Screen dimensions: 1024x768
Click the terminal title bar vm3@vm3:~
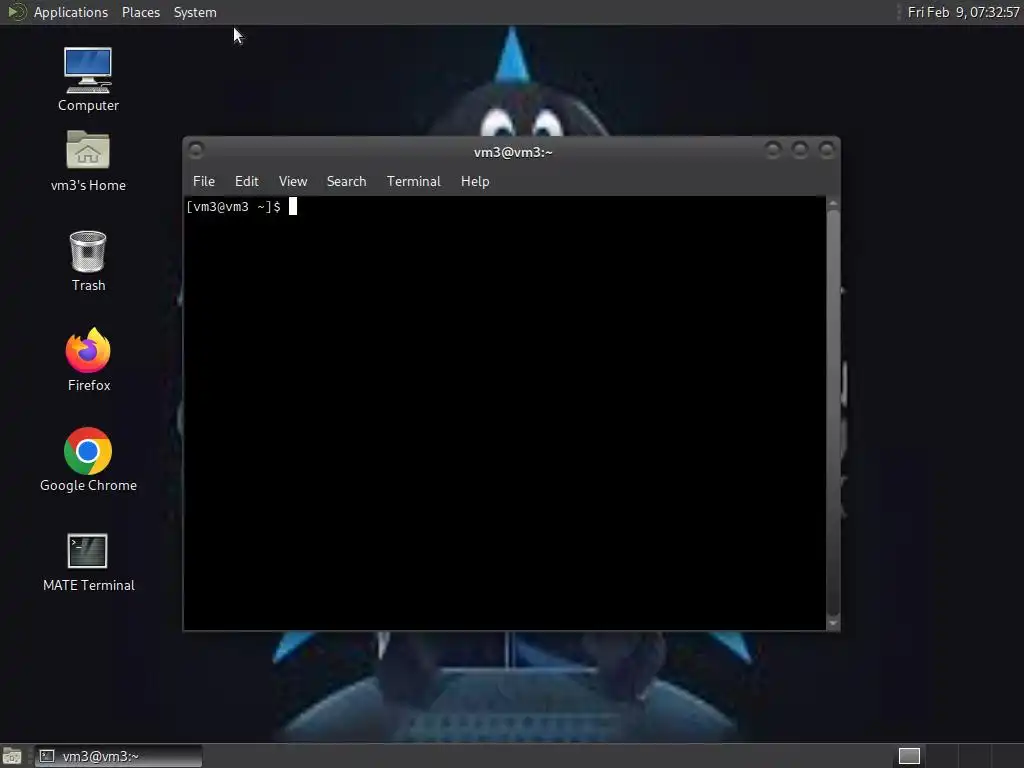[513, 152]
